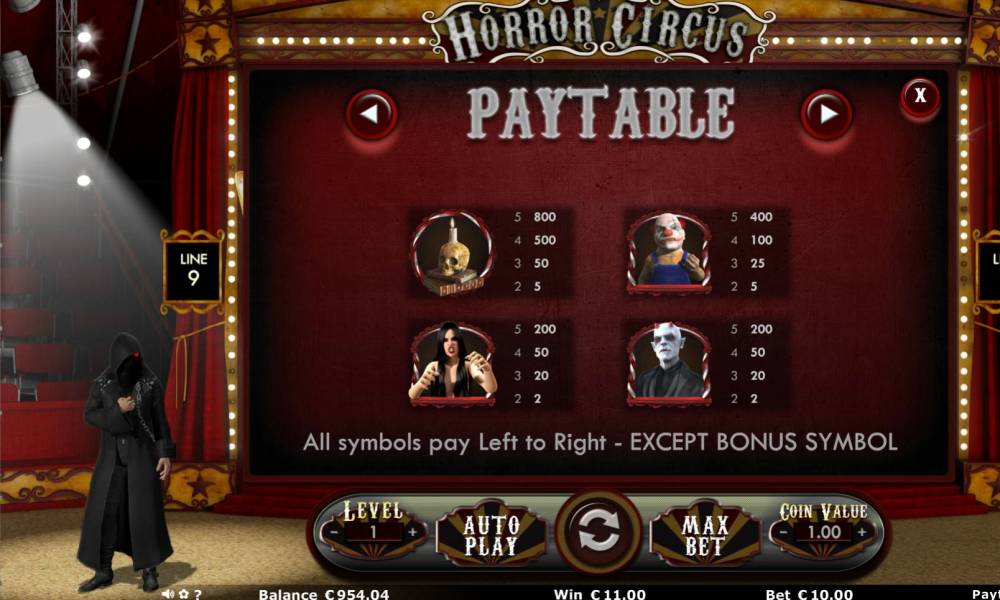The image size is (1000, 600).
Task: Decrease bet level with minus button
Action: click(334, 532)
